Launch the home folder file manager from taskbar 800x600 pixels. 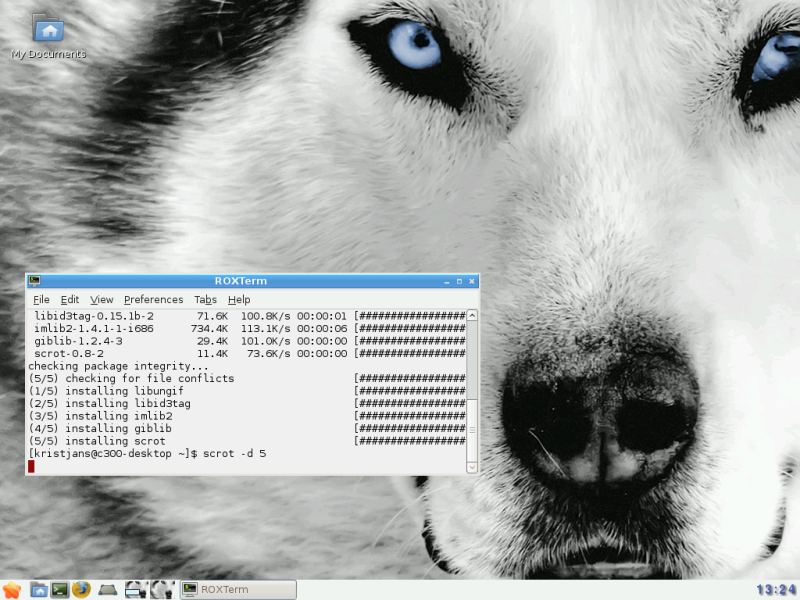[39, 590]
